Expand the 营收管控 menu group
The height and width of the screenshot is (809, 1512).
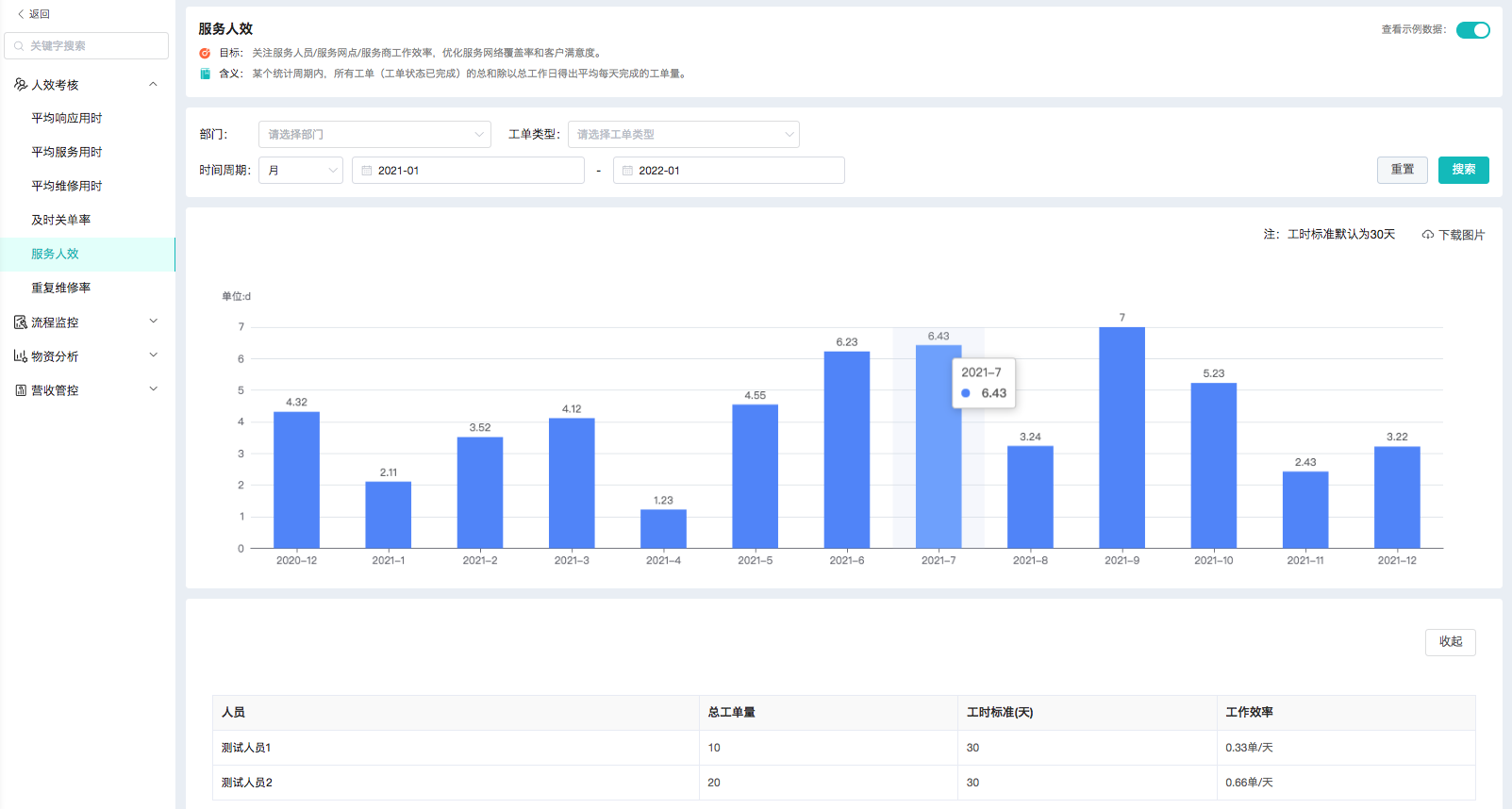(153, 389)
